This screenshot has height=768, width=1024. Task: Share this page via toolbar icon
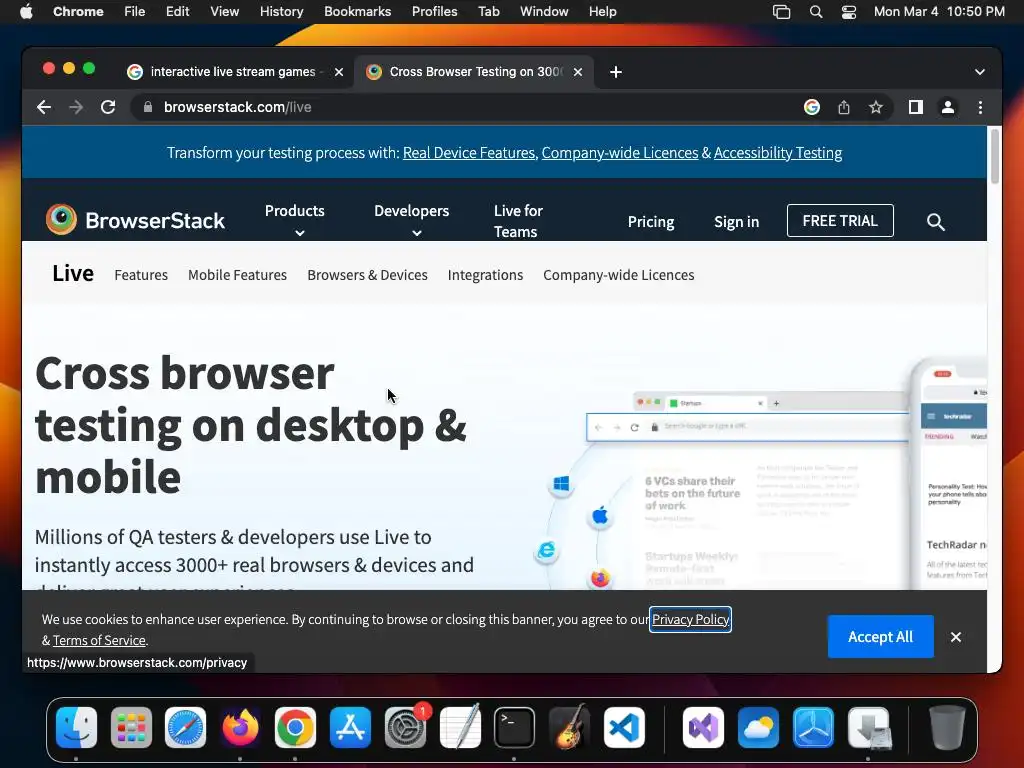844,107
